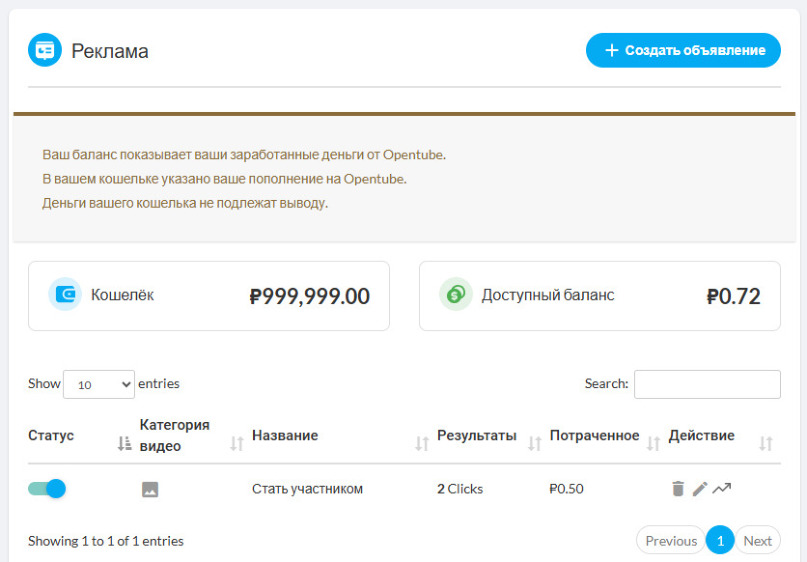Viewport: 807px width, 562px height.
Task: Click the Кошелёк wallet icon
Action: coord(65,295)
